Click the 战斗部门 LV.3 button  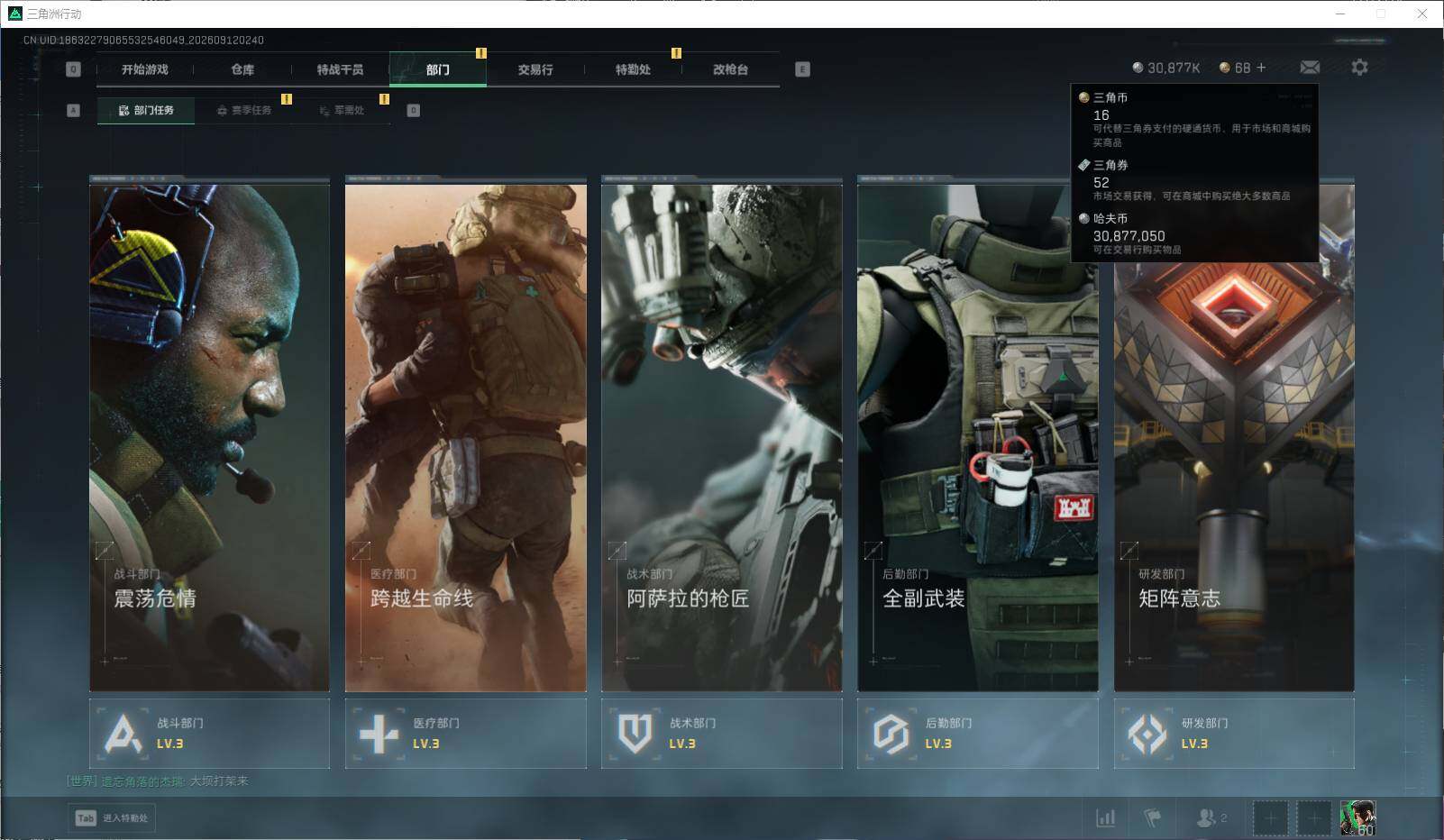pyautogui.click(x=209, y=734)
